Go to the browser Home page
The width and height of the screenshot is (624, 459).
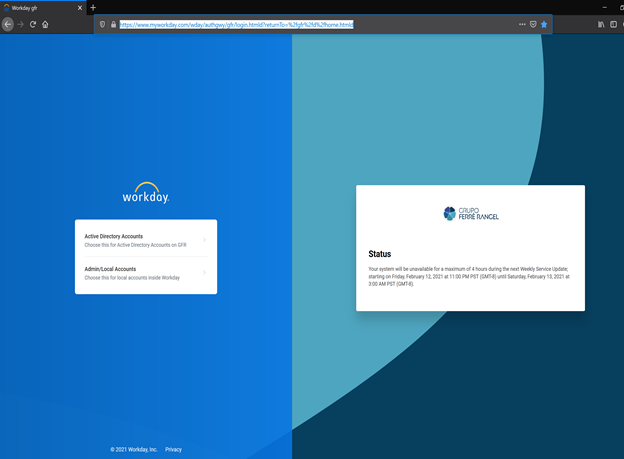point(45,24)
